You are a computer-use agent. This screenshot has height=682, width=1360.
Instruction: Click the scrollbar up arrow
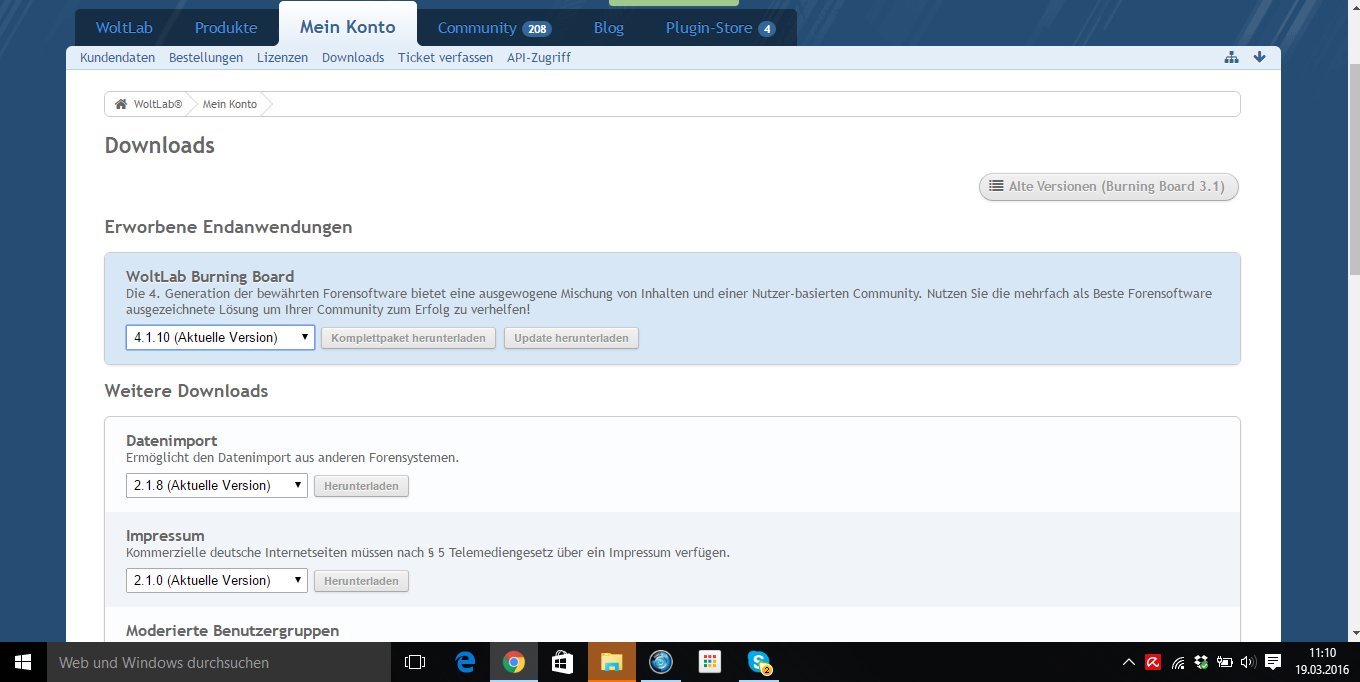tap(1354, 8)
